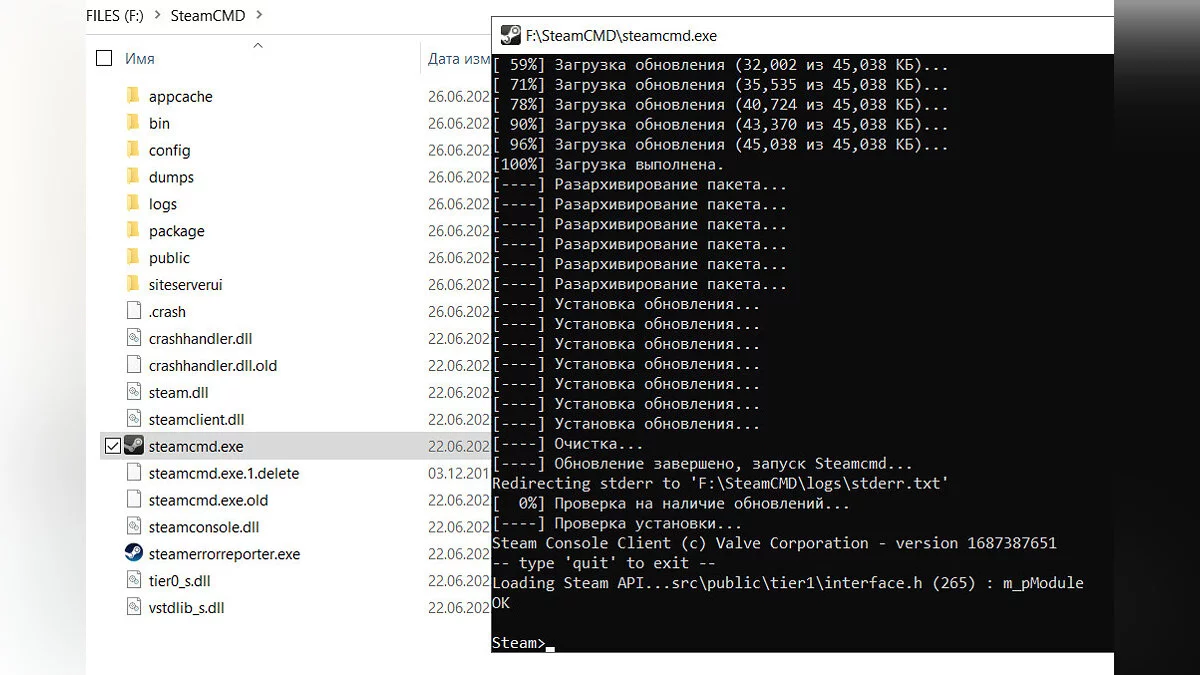Click the steamconsole.dll file icon
The width and height of the screenshot is (1200, 675).
click(134, 527)
